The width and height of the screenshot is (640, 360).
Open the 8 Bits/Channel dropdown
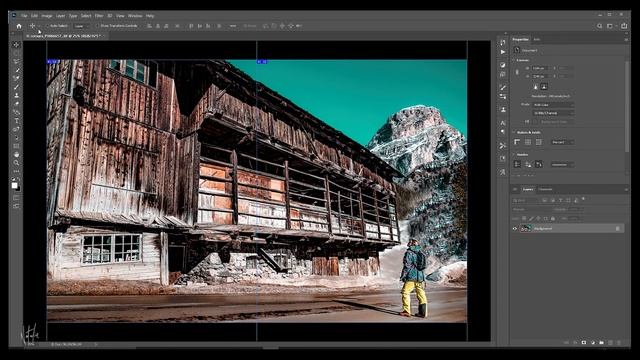pyautogui.click(x=553, y=113)
